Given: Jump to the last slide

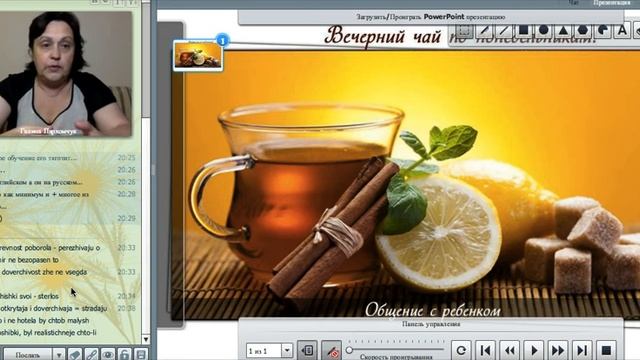Looking at the screenshot, I should coord(582,350).
